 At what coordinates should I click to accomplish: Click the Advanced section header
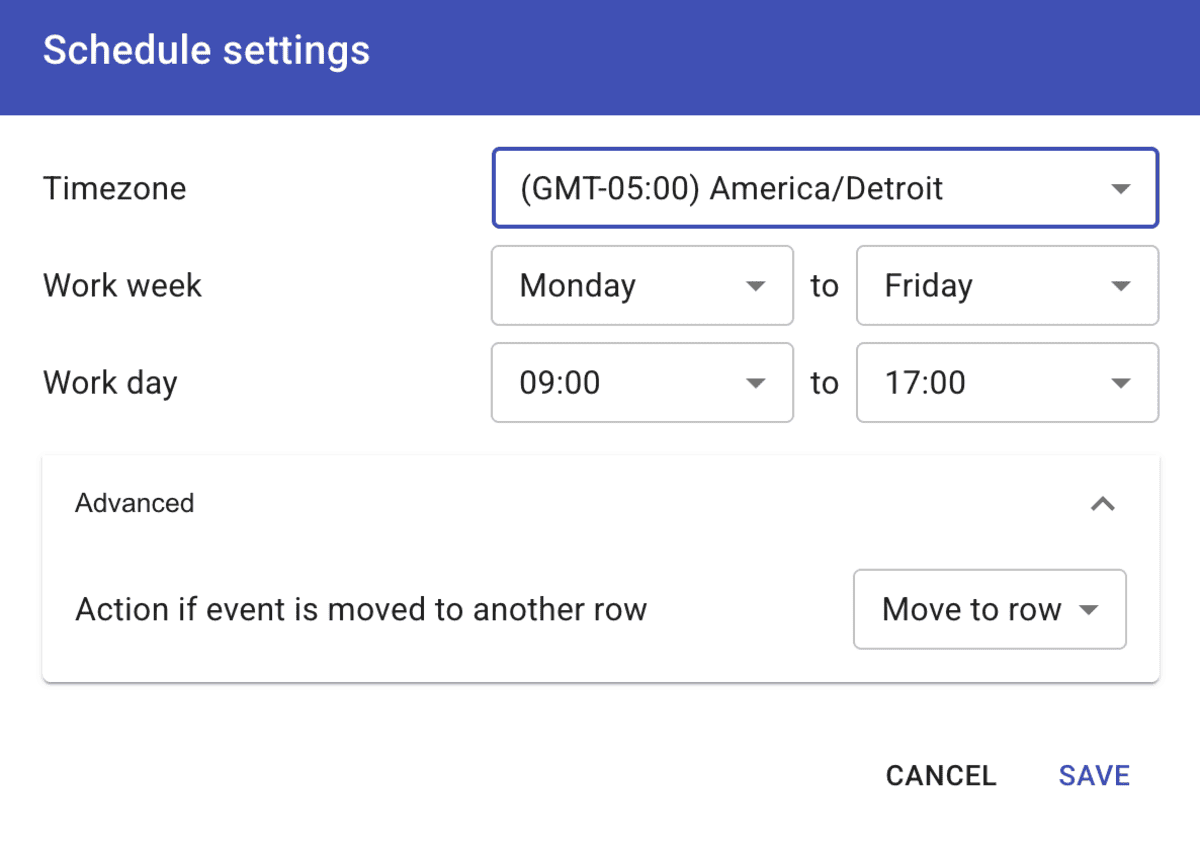coord(134,504)
